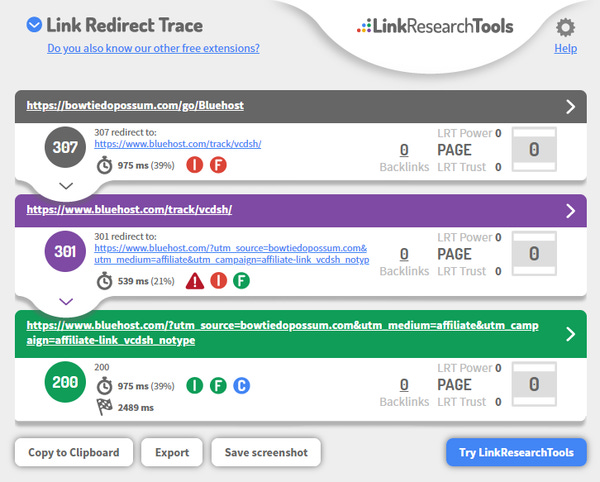This screenshot has width=600, height=482.
Task: Open the bowtiedopossum.com/go/Bluehost header link
Action: pos(135,106)
